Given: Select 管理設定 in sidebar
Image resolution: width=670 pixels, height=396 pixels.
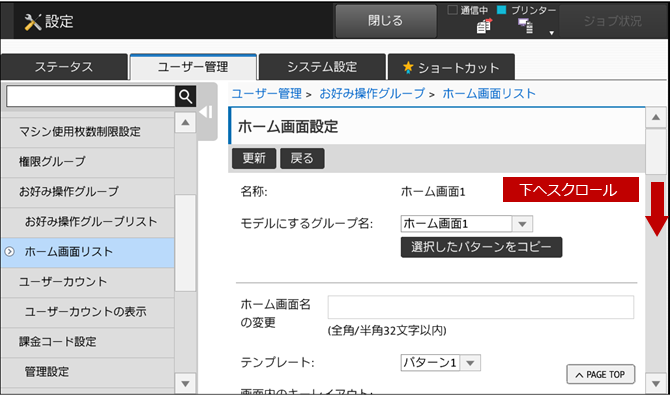Looking at the screenshot, I should (x=88, y=372).
